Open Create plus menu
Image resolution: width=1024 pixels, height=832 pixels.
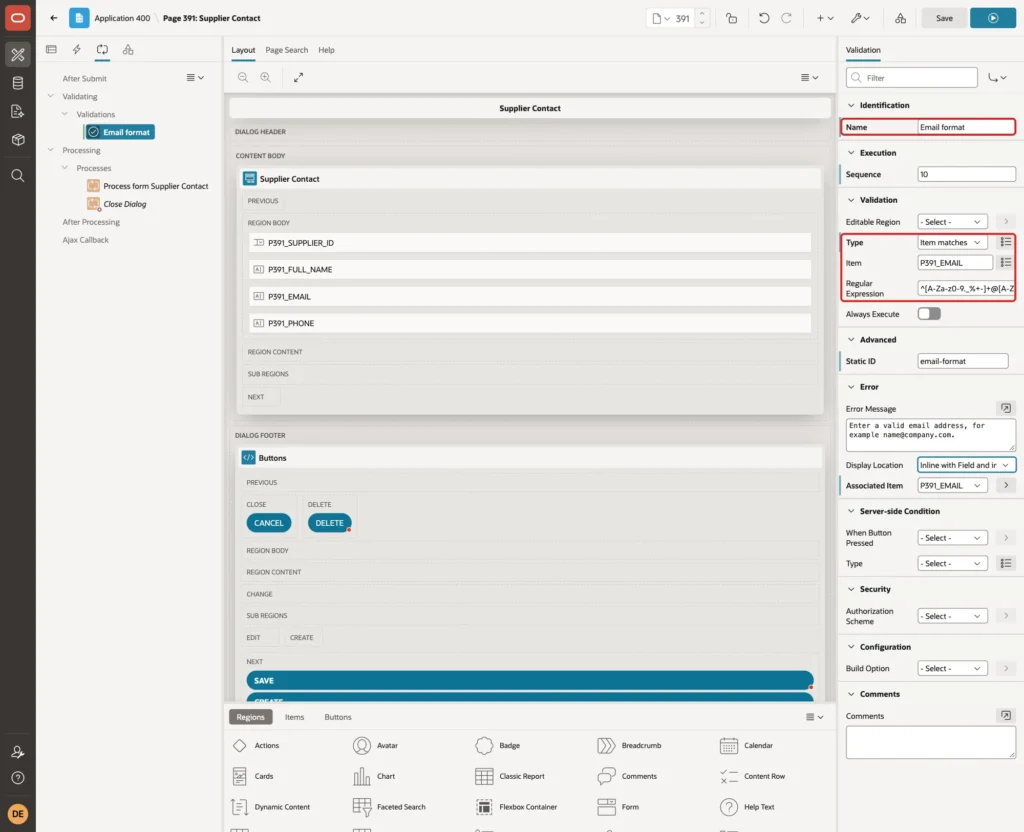tap(825, 18)
